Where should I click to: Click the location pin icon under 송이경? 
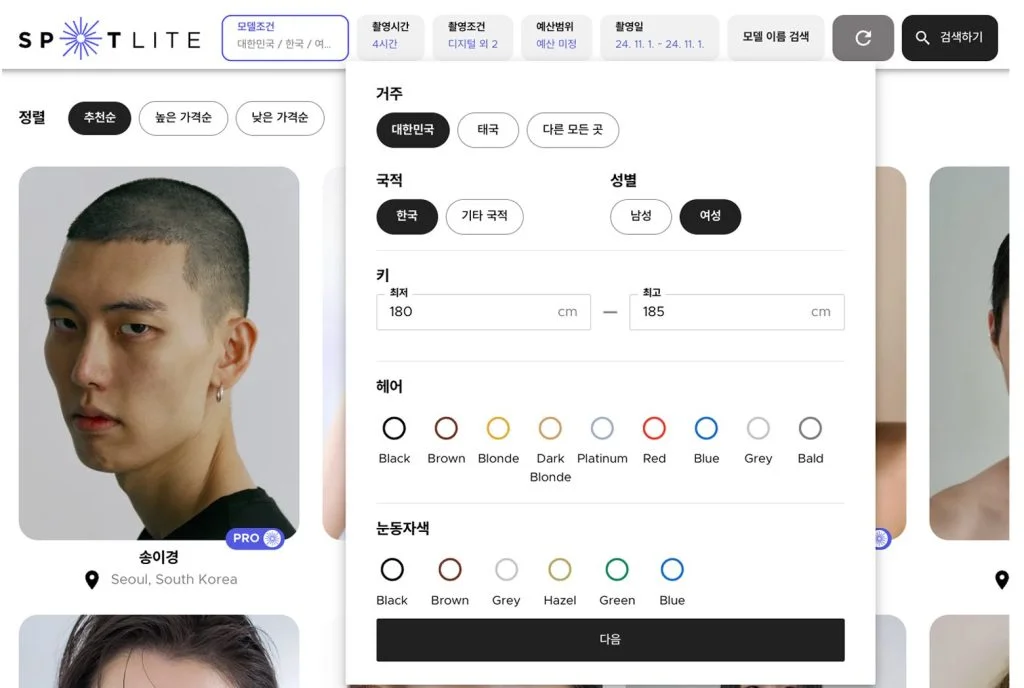[93, 579]
